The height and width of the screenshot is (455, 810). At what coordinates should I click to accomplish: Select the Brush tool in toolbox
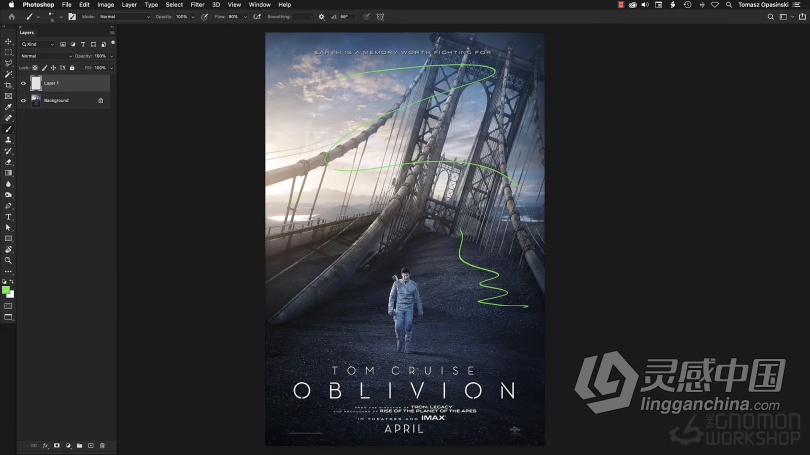click(8, 129)
